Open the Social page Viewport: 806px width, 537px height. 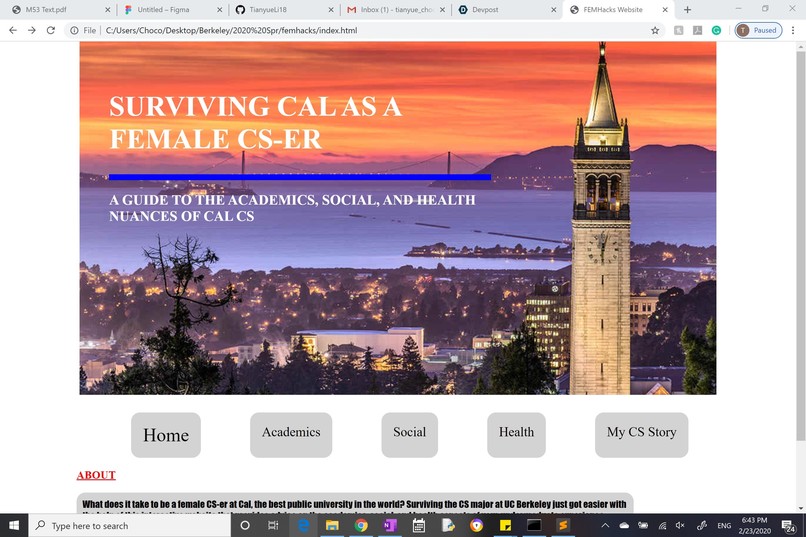click(410, 435)
